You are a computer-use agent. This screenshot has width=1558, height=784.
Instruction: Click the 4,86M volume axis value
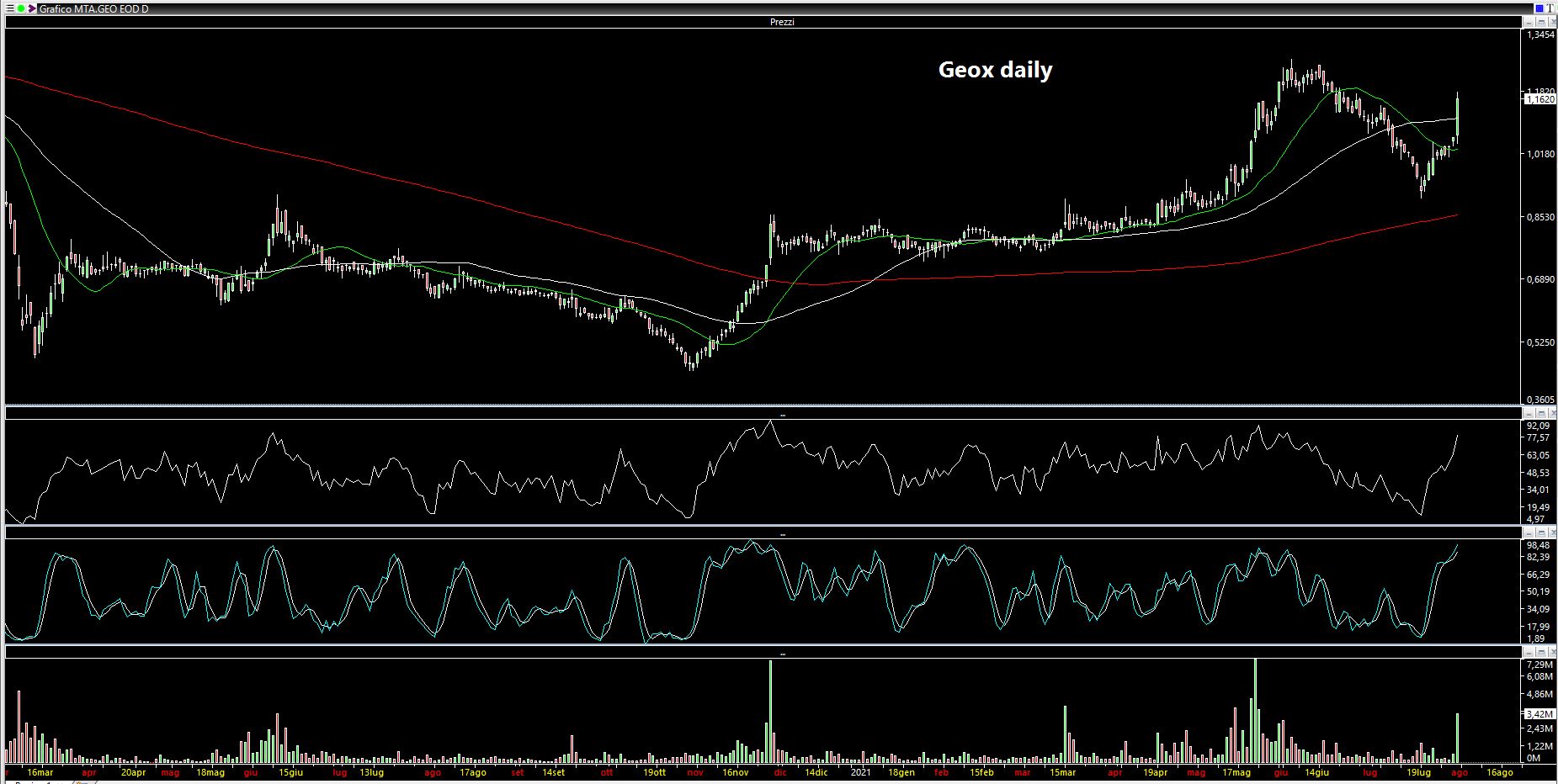[x=1539, y=694]
